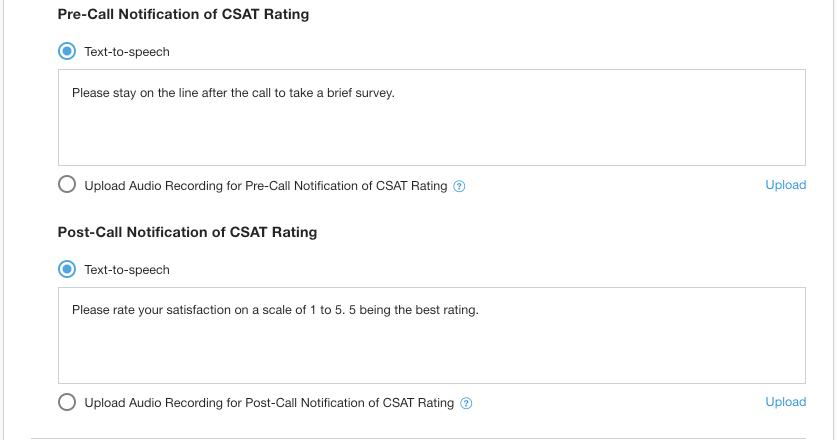Click 'Upload Audio Recording for Post-Call Notification' label
The image size is (837, 440).
(x=269, y=403)
